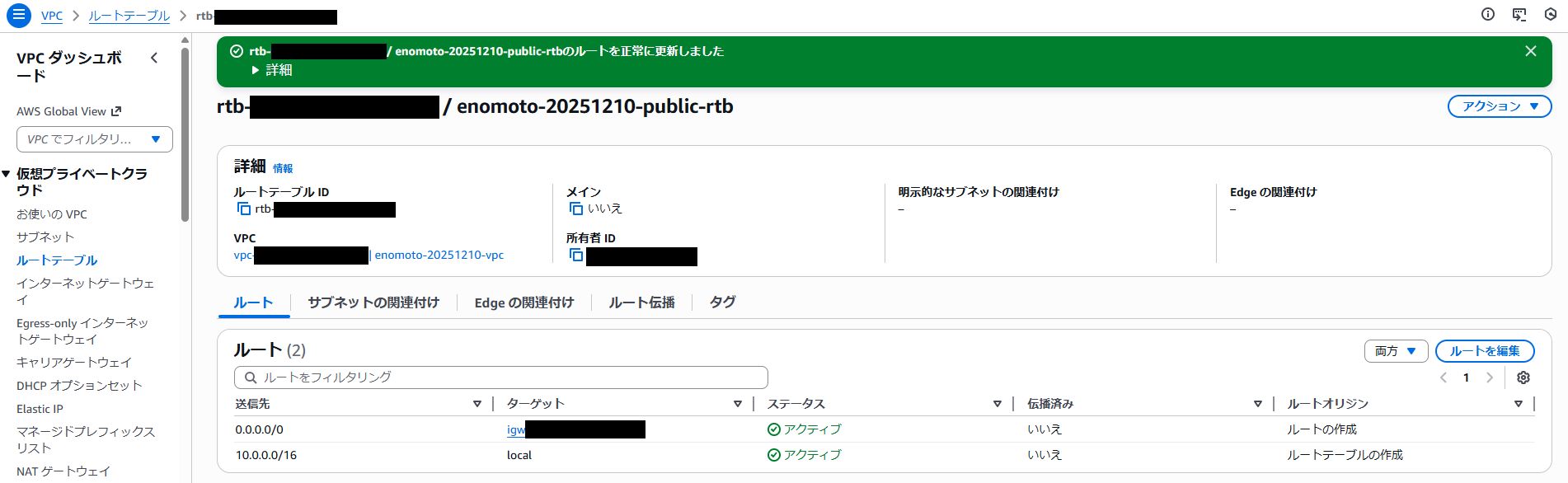Screen dimensions: 1568x483
Task: Open DHCP オプションセット in sidebar
Action: coord(79,386)
